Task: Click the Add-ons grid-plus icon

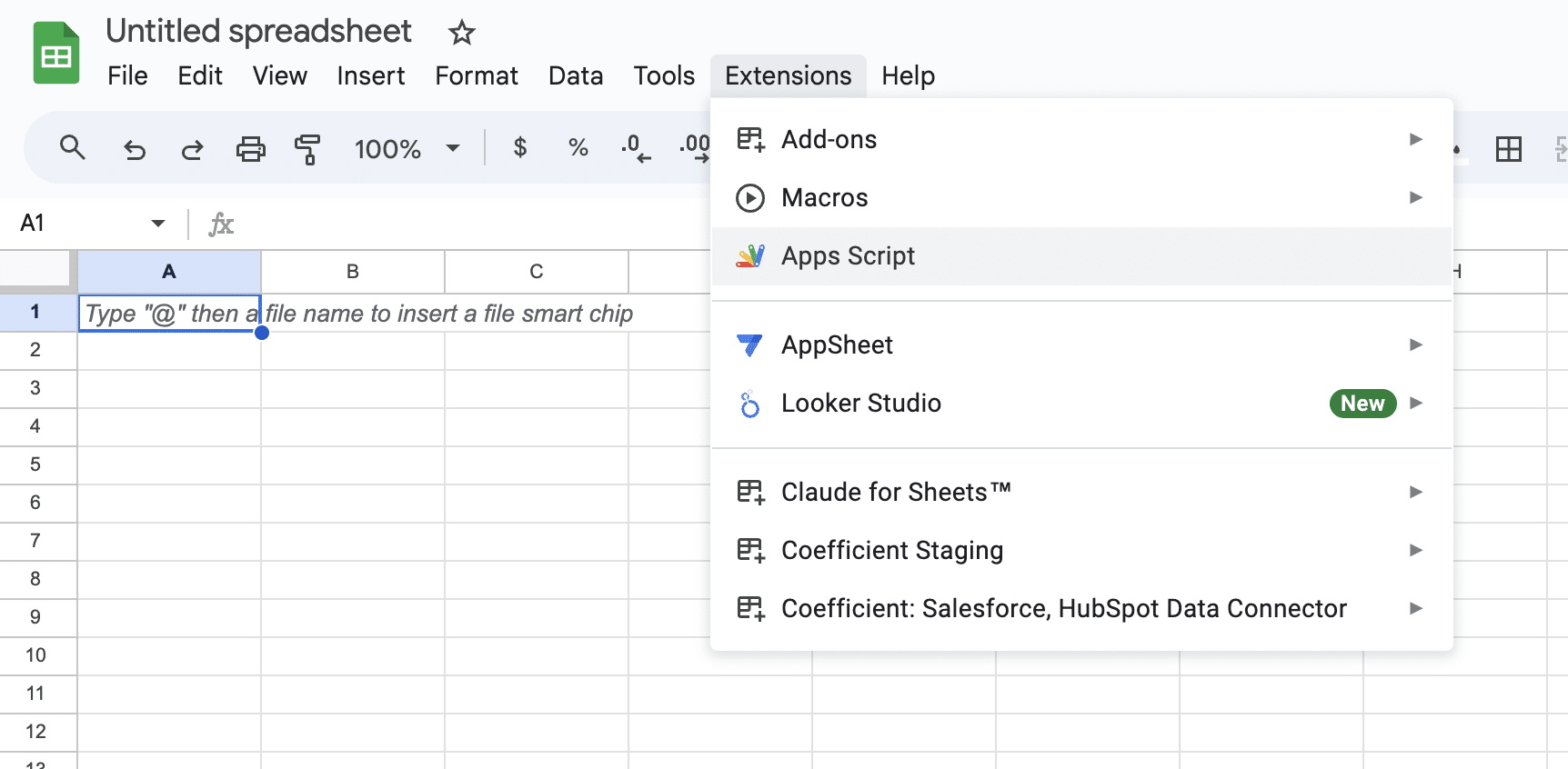Action: [x=750, y=140]
